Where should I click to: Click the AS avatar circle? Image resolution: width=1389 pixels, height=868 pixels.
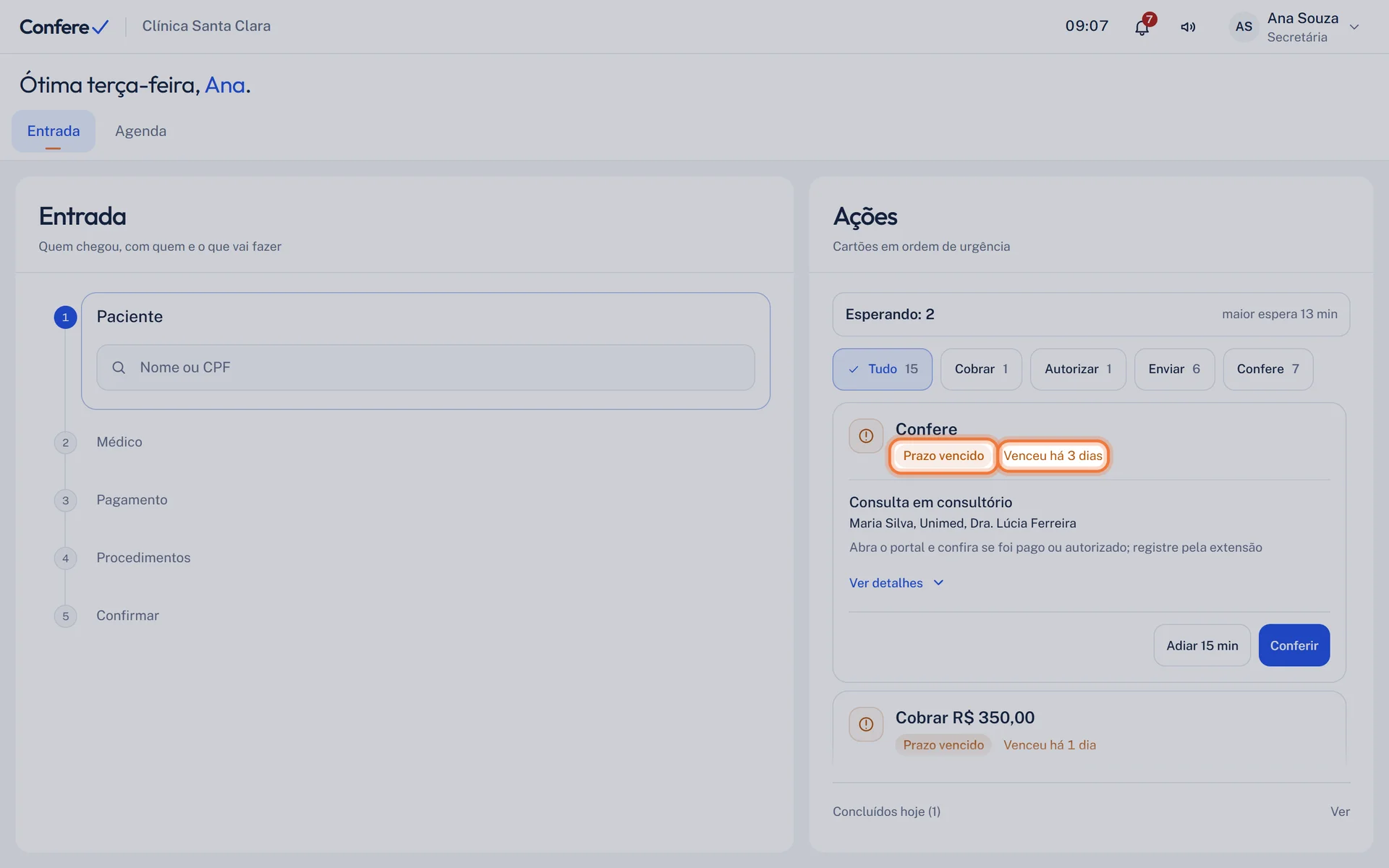(x=1244, y=27)
